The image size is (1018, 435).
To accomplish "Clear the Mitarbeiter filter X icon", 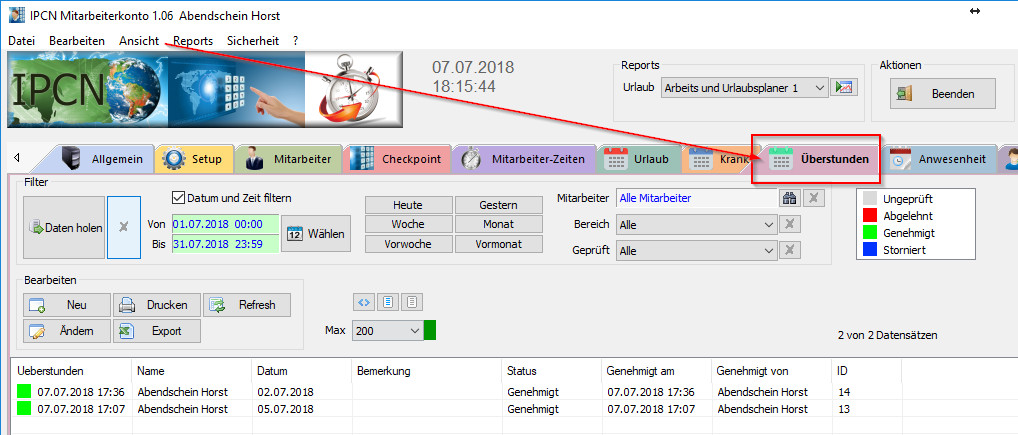I will (x=812, y=198).
